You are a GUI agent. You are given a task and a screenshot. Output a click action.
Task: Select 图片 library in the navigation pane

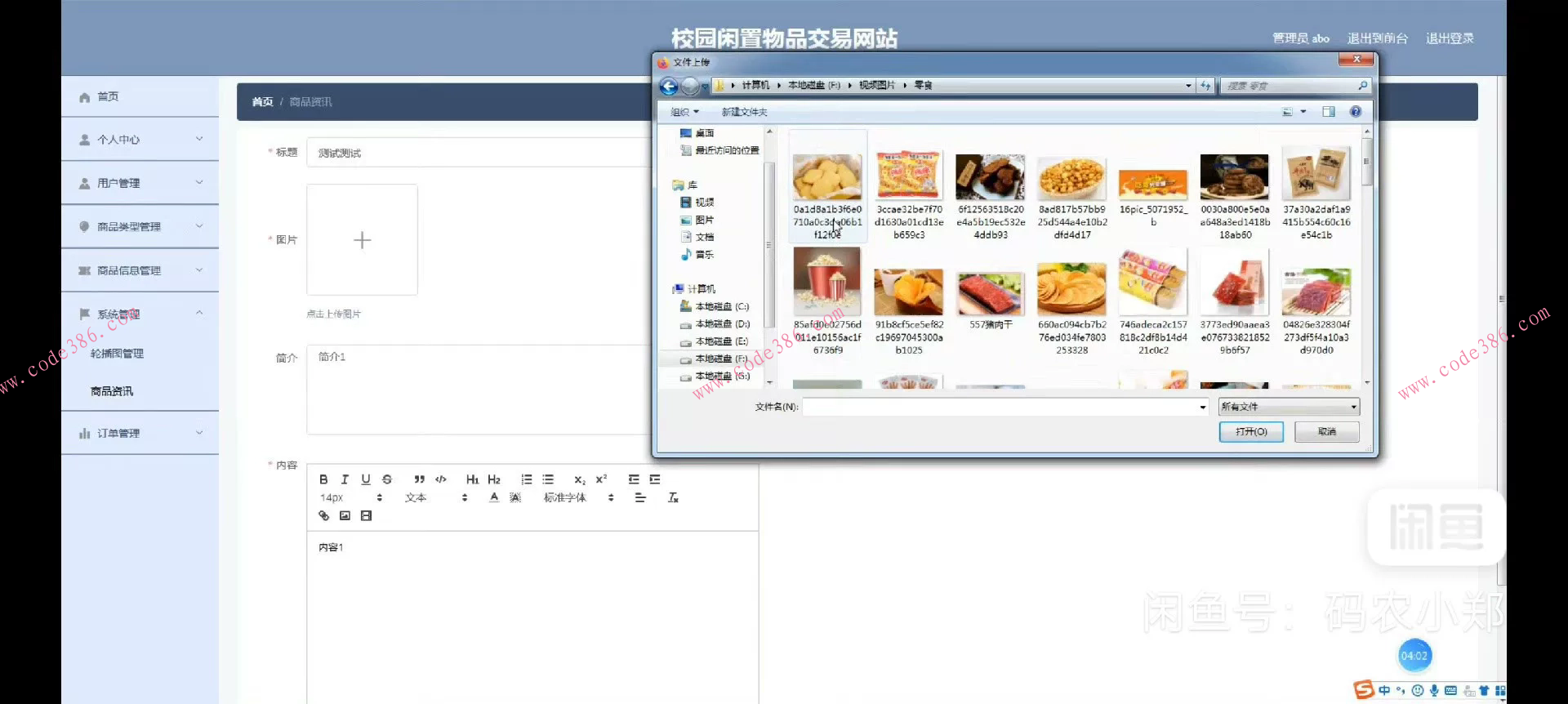[x=697, y=220]
